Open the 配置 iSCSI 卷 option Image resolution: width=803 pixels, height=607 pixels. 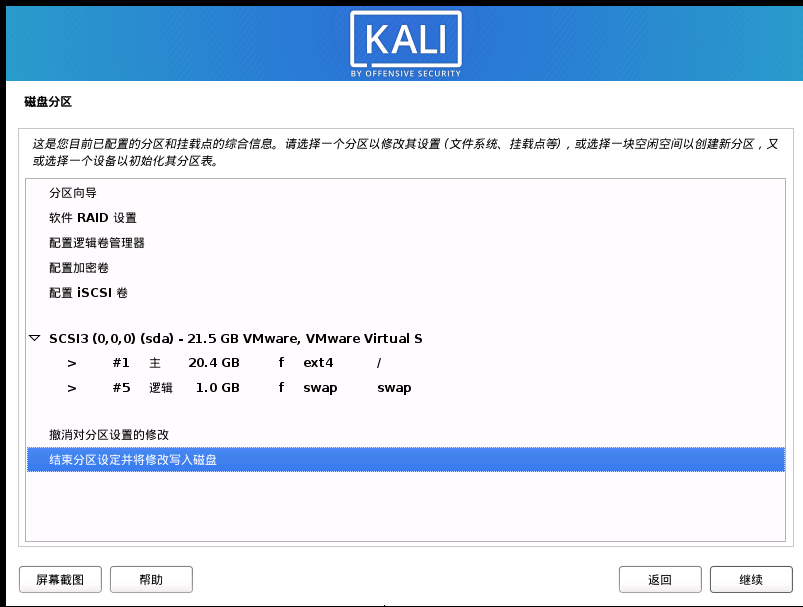88,293
